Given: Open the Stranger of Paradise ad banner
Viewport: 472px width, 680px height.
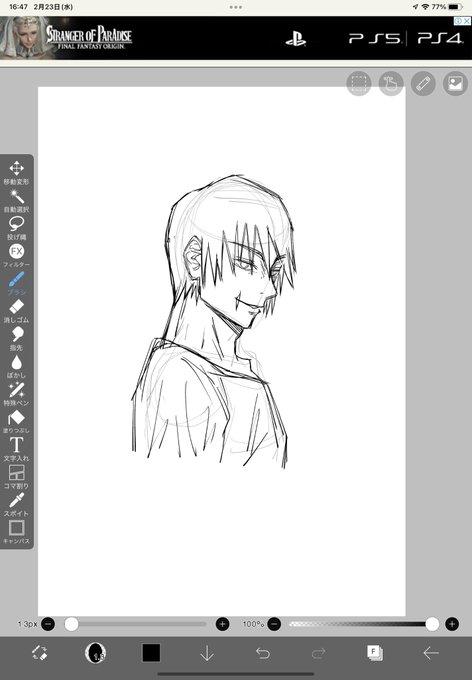Looking at the screenshot, I should [x=236, y=38].
